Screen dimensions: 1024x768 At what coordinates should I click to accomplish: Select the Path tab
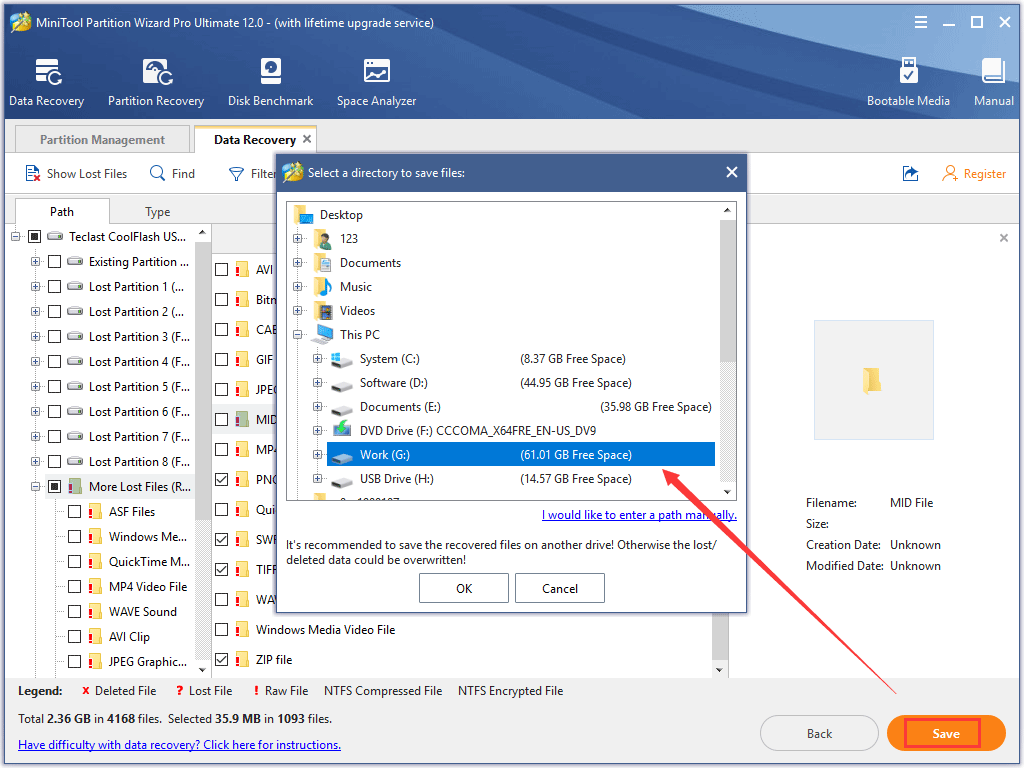[62, 212]
